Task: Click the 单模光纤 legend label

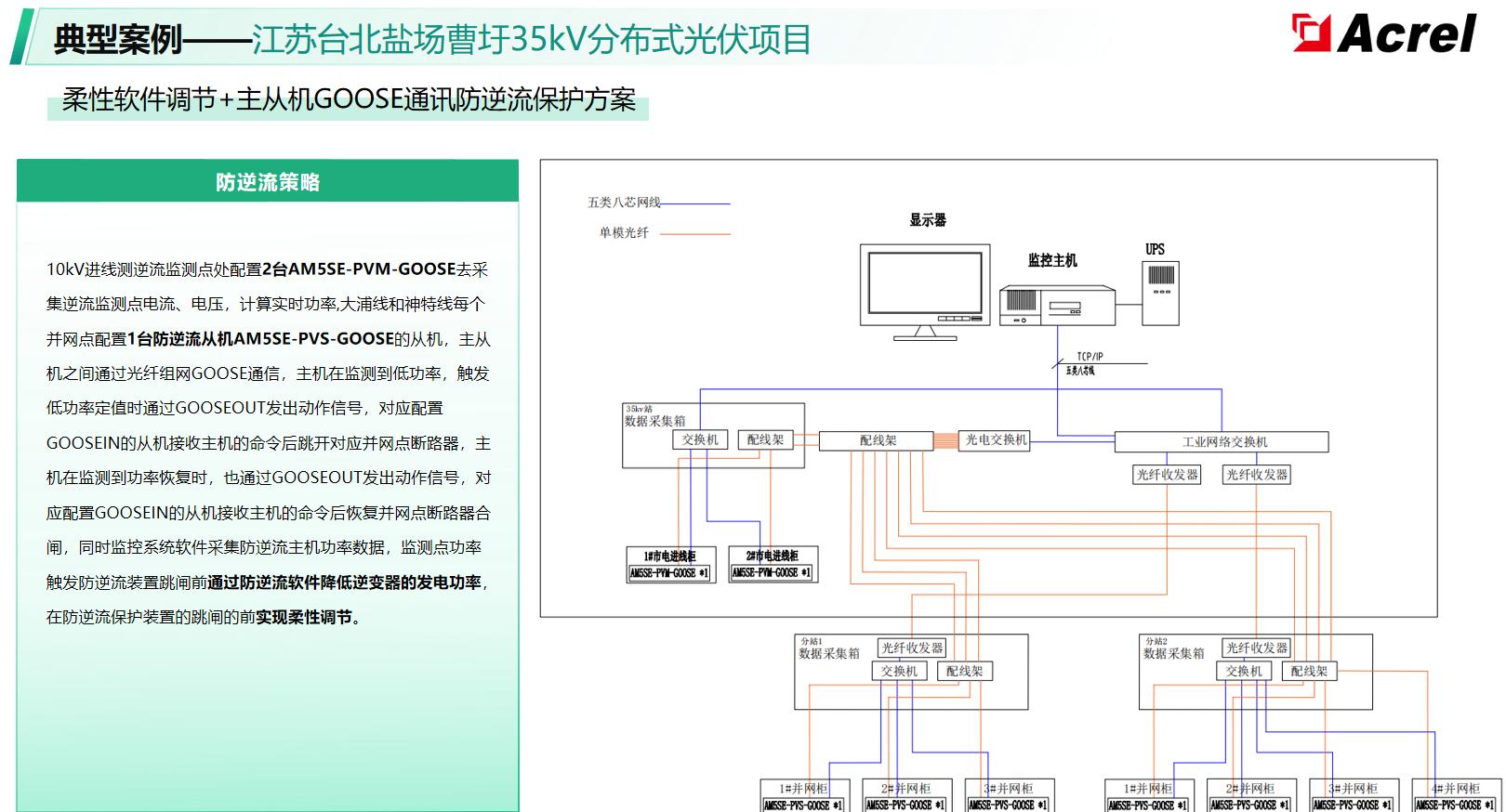Action: point(624,233)
